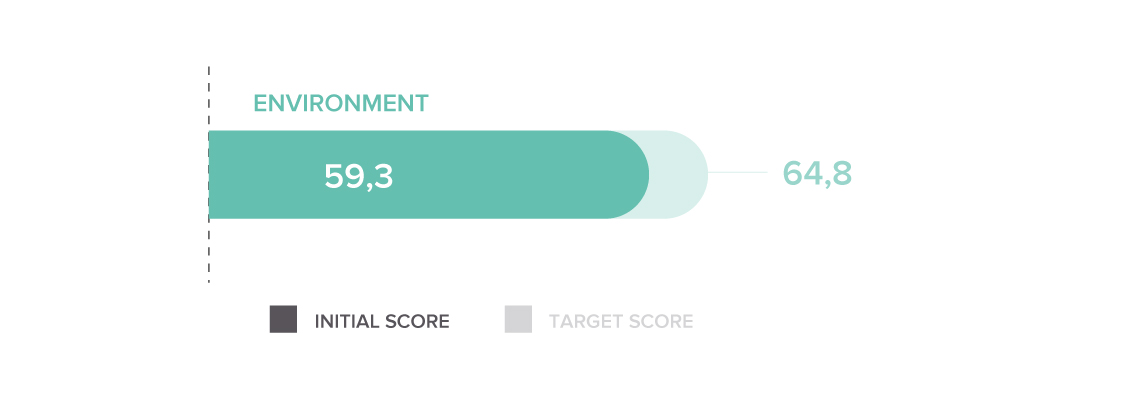Click the bottom end of dashed axis line
The height and width of the screenshot is (400, 1125).
(x=209, y=280)
